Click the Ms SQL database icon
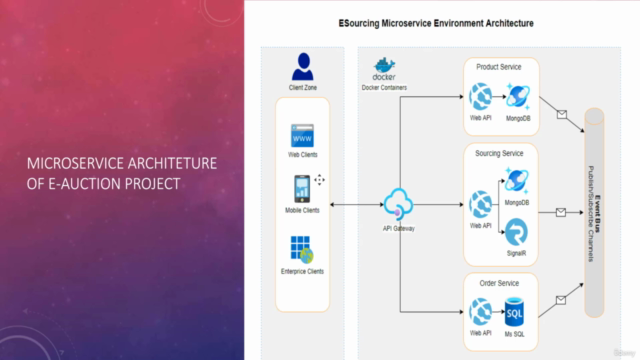 tap(514, 312)
